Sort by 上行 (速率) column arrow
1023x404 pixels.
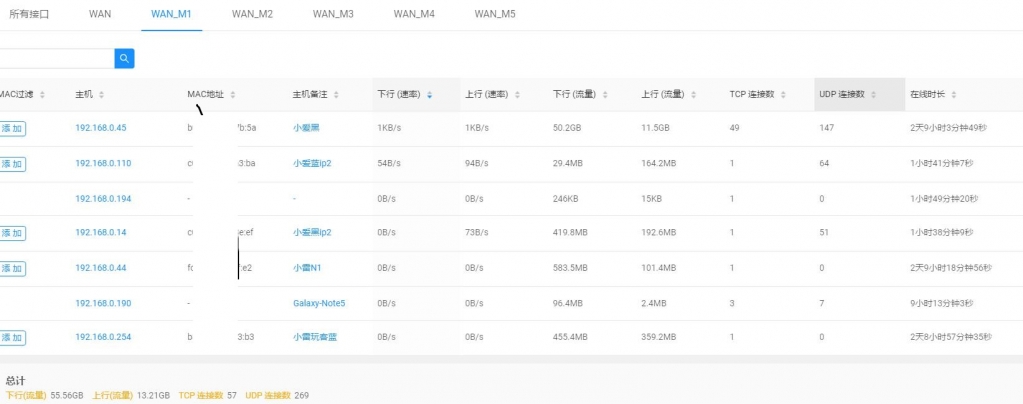pyautogui.click(x=517, y=95)
